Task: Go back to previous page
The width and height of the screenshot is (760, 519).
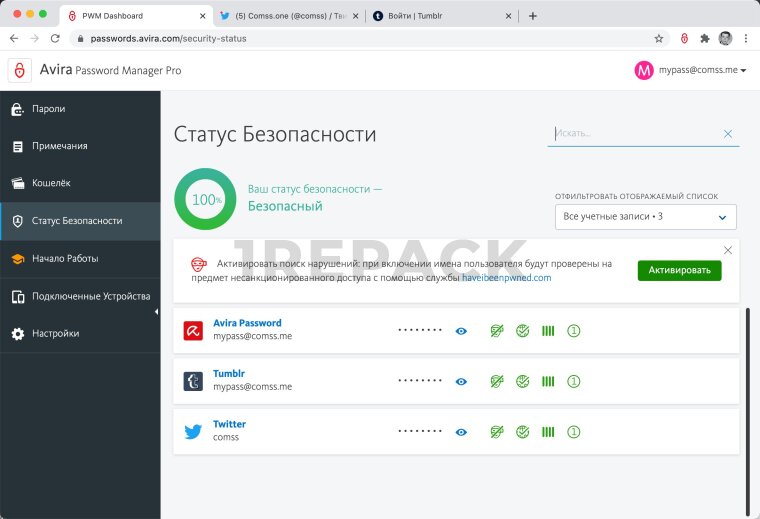Action: 14,38
